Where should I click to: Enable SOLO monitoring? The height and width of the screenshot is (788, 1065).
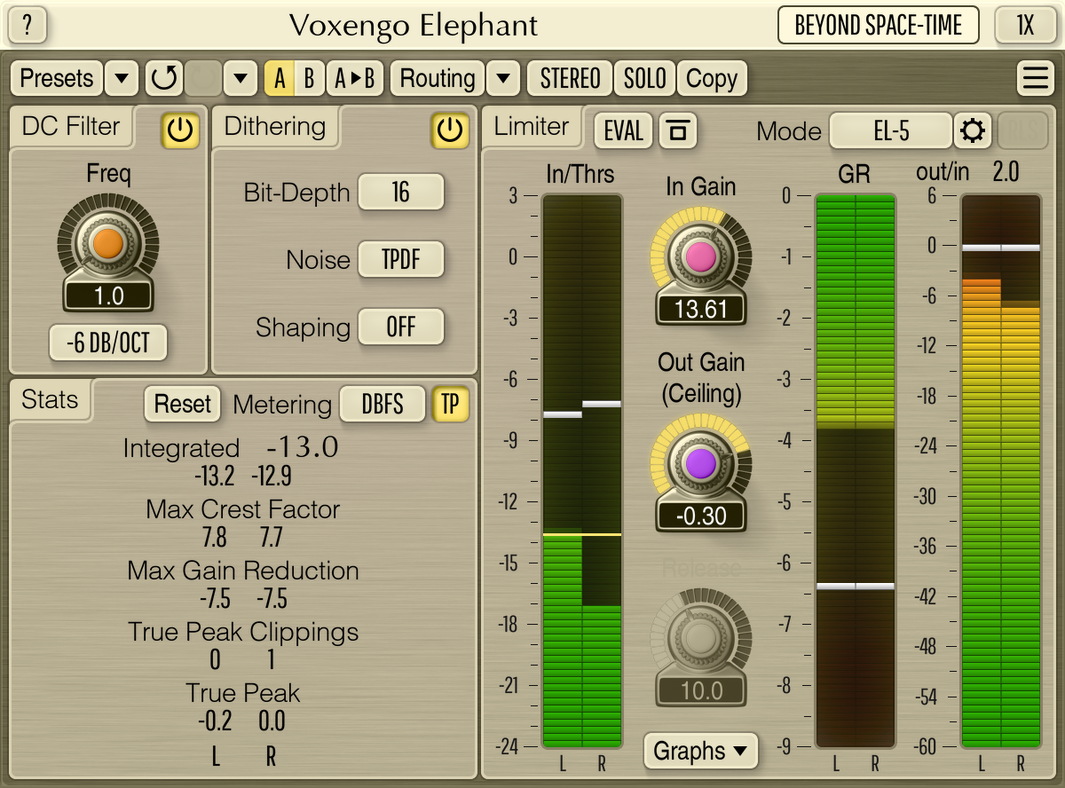[x=645, y=78]
